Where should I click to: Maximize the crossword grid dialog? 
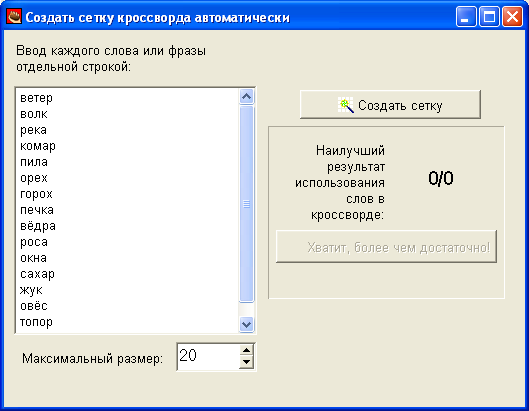pos(489,16)
